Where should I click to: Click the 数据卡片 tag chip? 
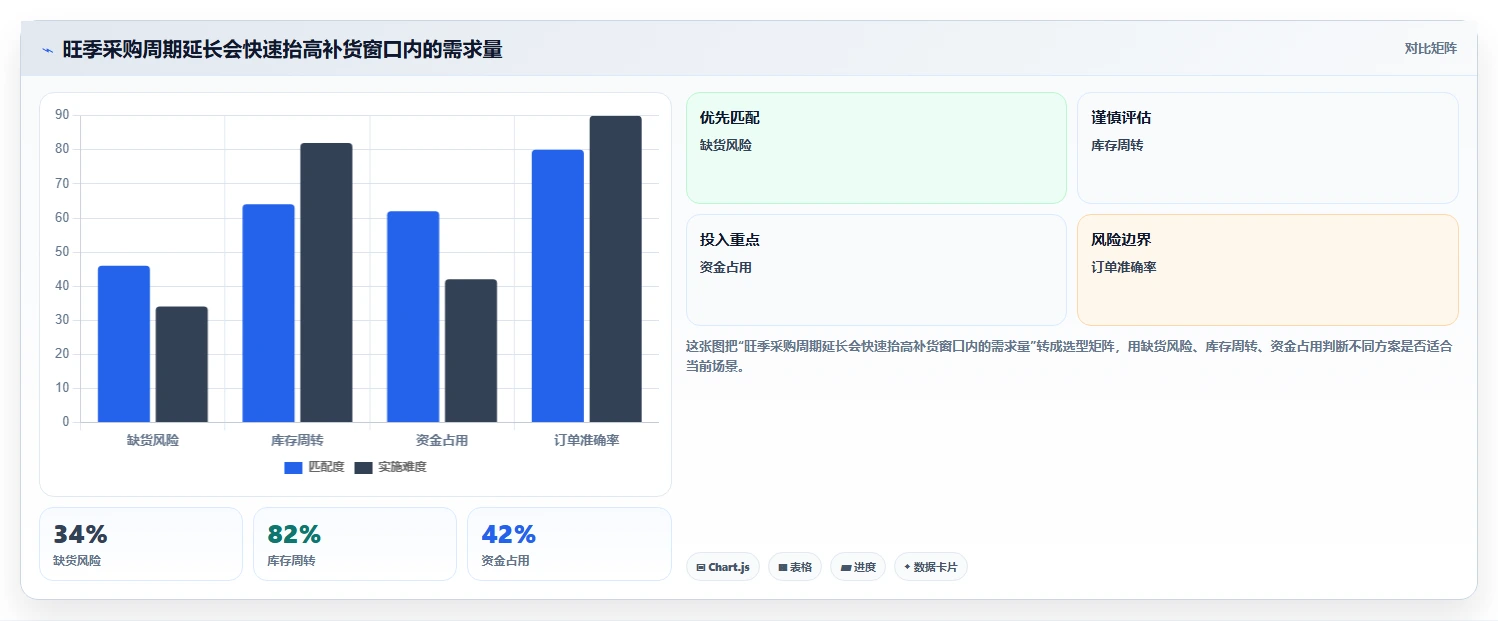pyautogui.click(x=931, y=567)
